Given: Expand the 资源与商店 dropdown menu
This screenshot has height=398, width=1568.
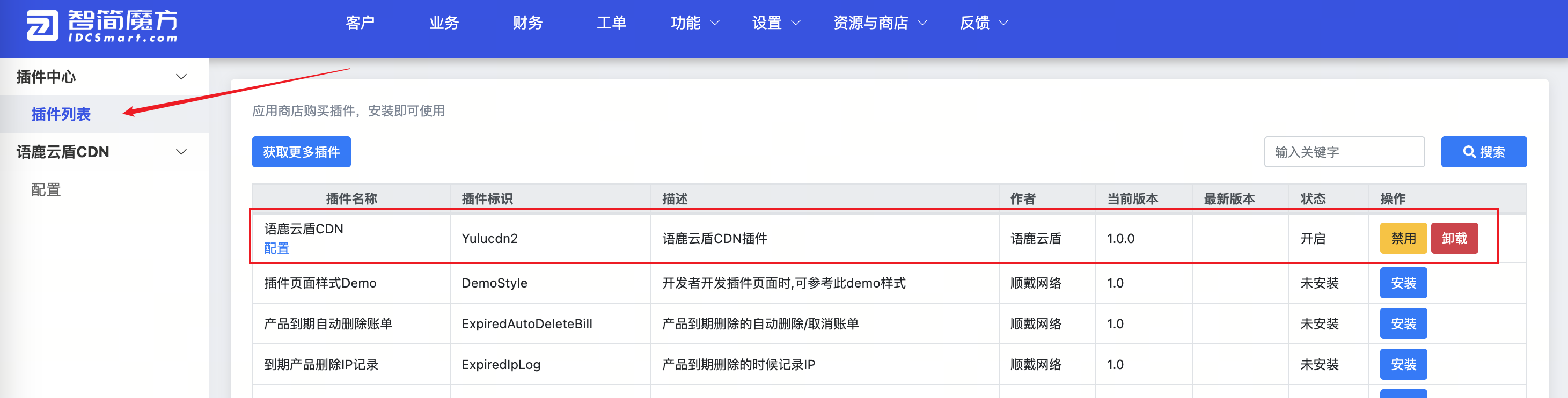Looking at the screenshot, I should 880,23.
